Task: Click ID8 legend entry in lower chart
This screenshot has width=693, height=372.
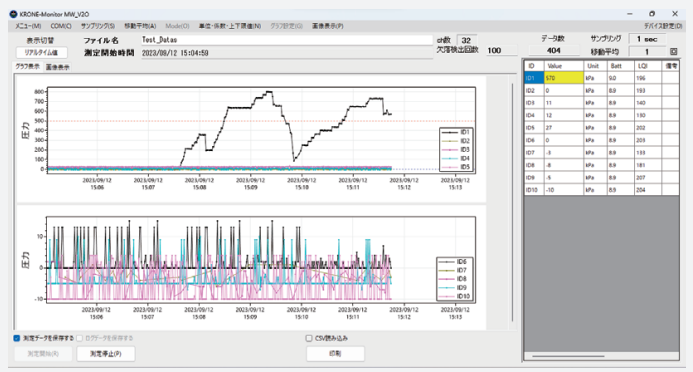Action: pyautogui.click(x=454, y=279)
